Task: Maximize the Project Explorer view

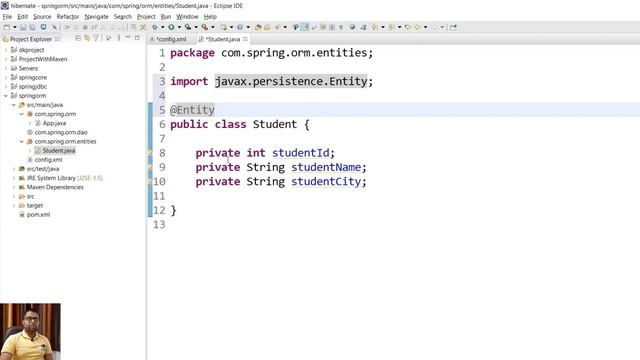Action: 137,38
